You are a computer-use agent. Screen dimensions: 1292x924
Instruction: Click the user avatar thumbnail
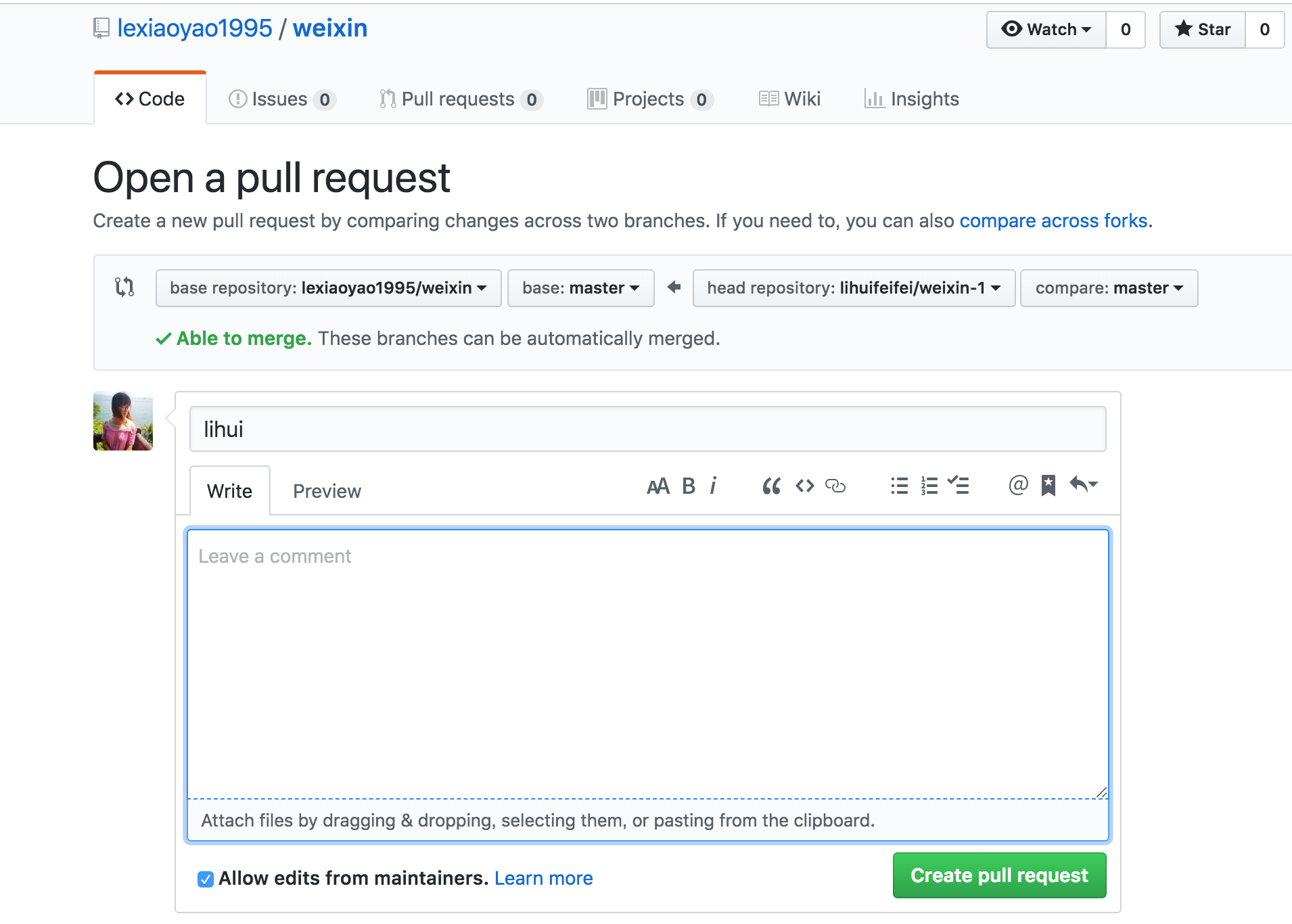(x=123, y=421)
